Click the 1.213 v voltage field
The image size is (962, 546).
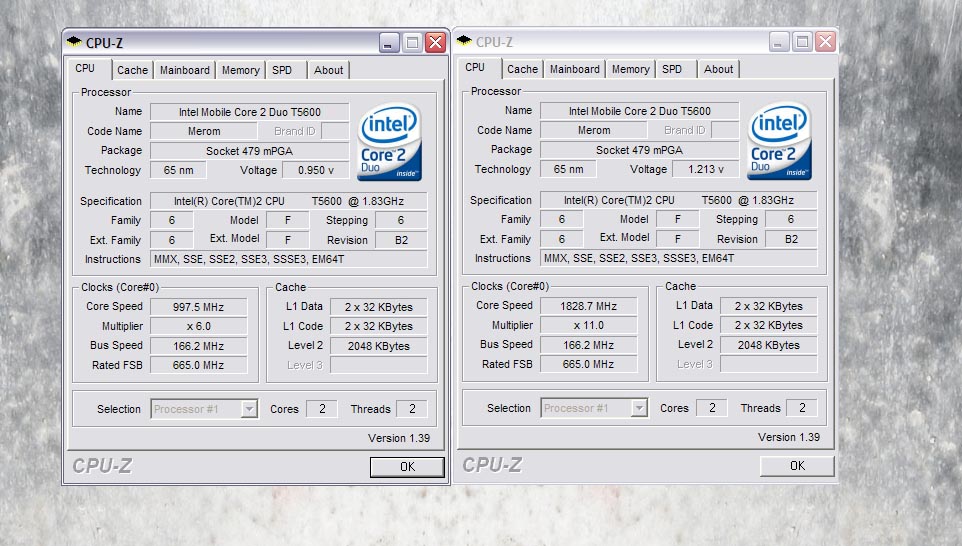pyautogui.click(x=706, y=169)
